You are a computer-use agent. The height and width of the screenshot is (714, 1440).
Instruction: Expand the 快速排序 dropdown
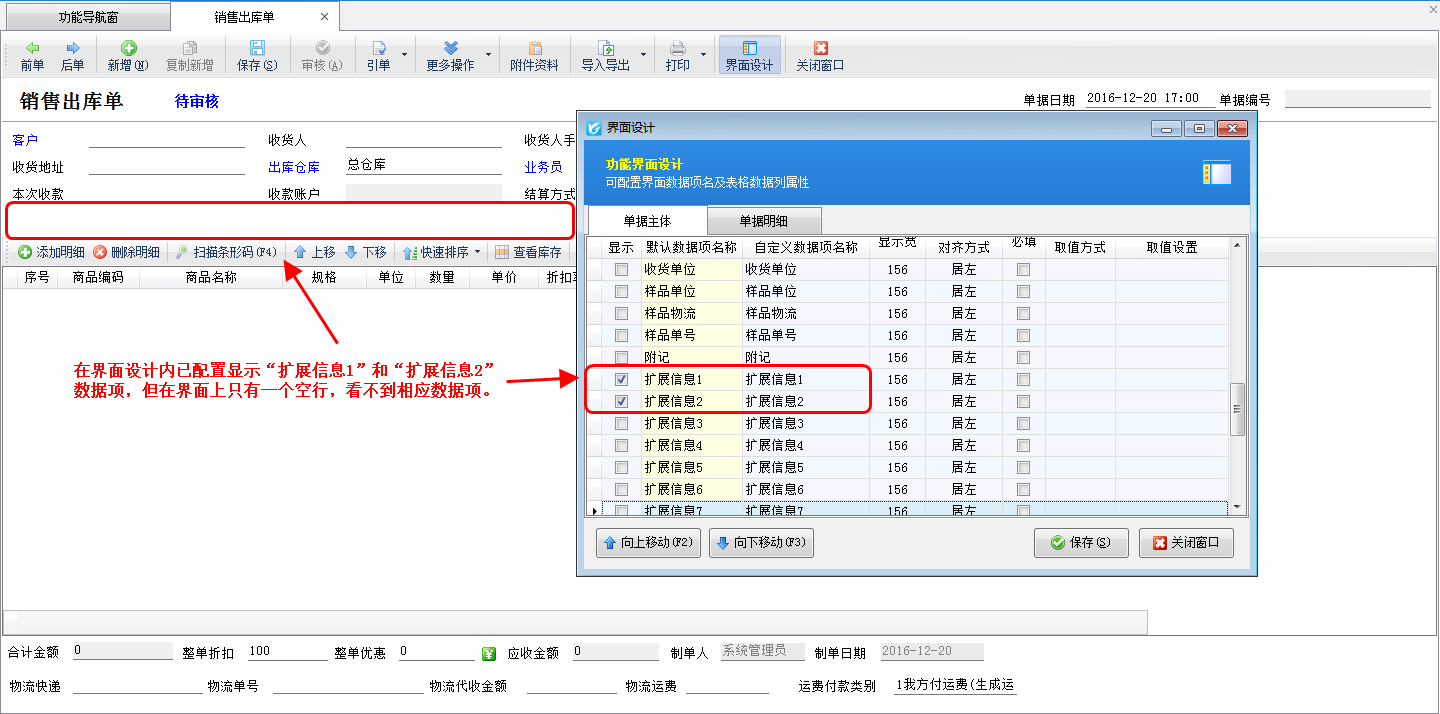tap(477, 252)
